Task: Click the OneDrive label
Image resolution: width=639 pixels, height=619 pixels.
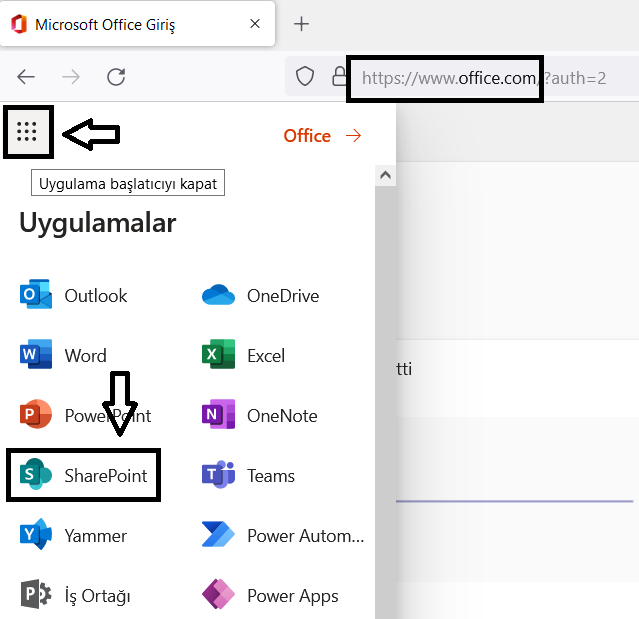Action: pos(283,296)
